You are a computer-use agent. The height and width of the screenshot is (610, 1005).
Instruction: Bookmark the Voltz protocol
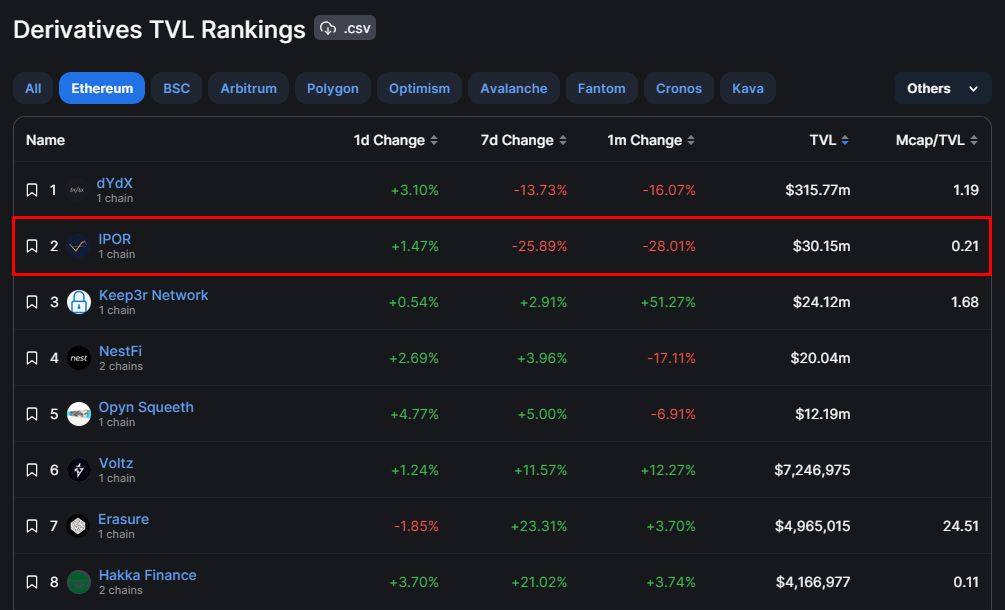tap(32, 470)
